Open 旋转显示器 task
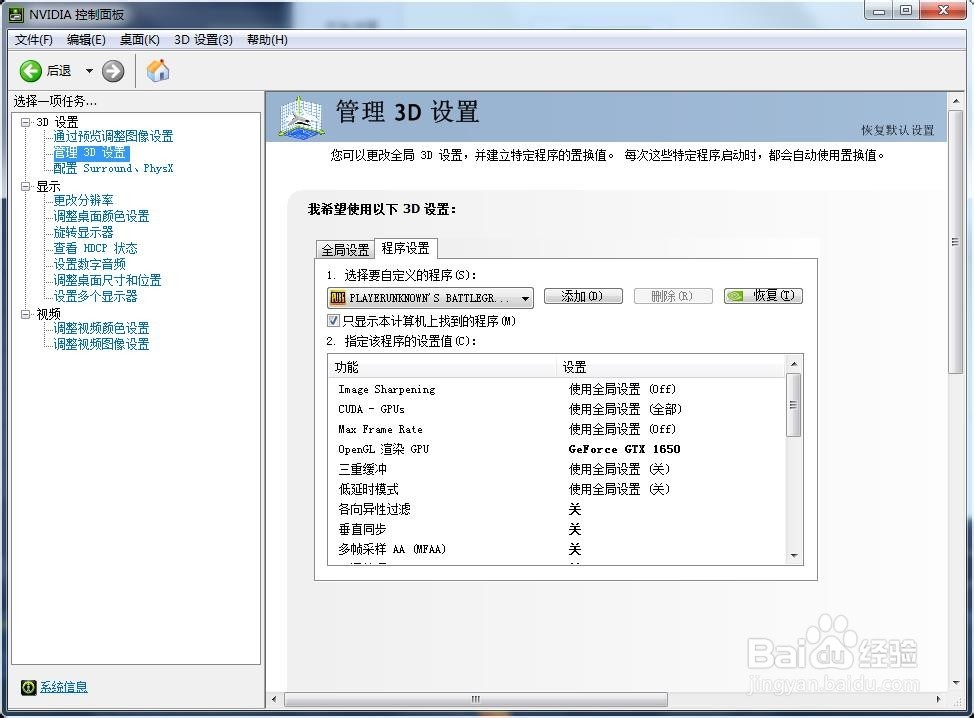 (x=83, y=232)
